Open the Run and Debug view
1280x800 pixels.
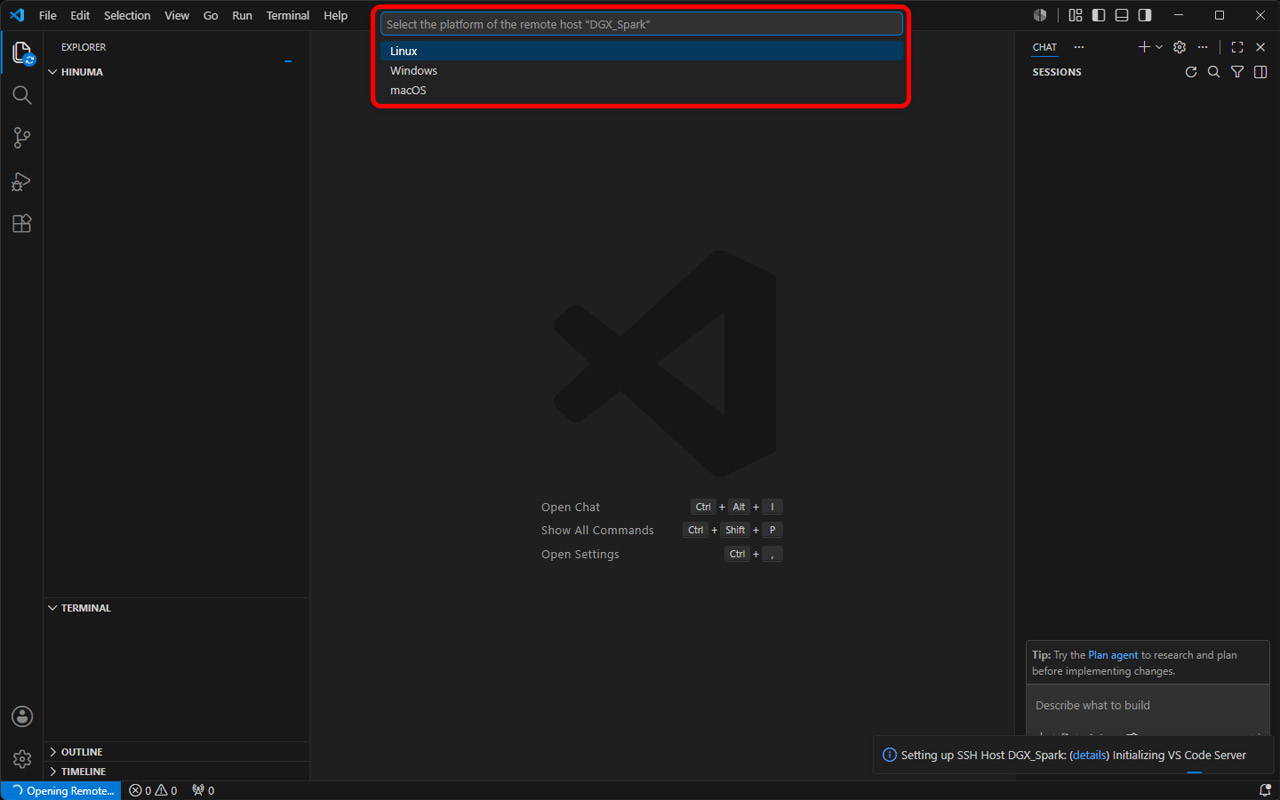22,181
